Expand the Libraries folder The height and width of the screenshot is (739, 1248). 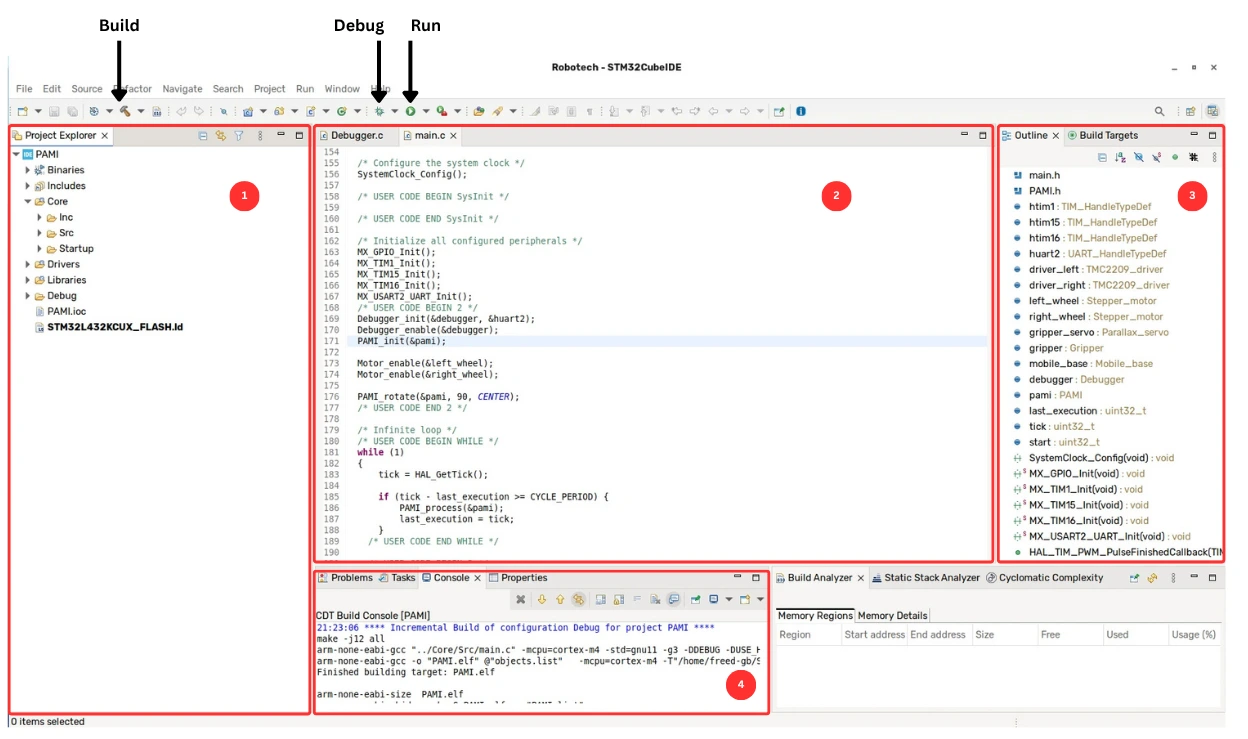(28, 280)
